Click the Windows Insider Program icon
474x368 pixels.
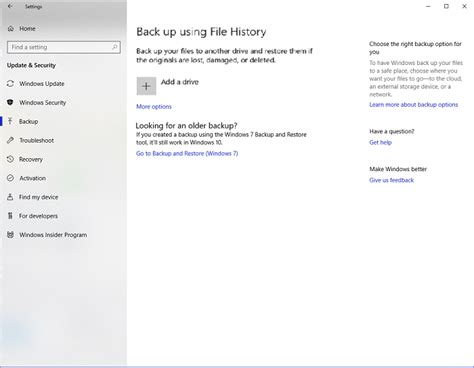point(10,235)
